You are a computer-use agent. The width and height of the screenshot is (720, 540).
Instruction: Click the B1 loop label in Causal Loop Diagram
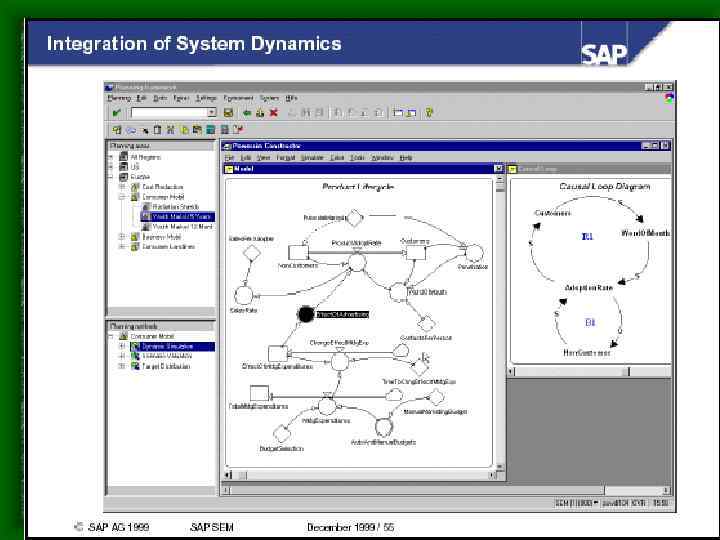point(590,322)
